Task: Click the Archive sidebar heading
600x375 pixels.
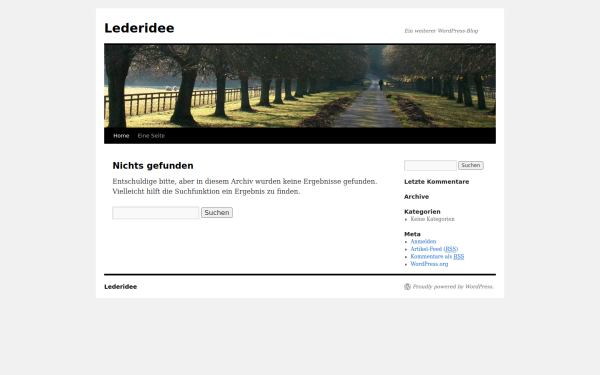Action: 416,197
